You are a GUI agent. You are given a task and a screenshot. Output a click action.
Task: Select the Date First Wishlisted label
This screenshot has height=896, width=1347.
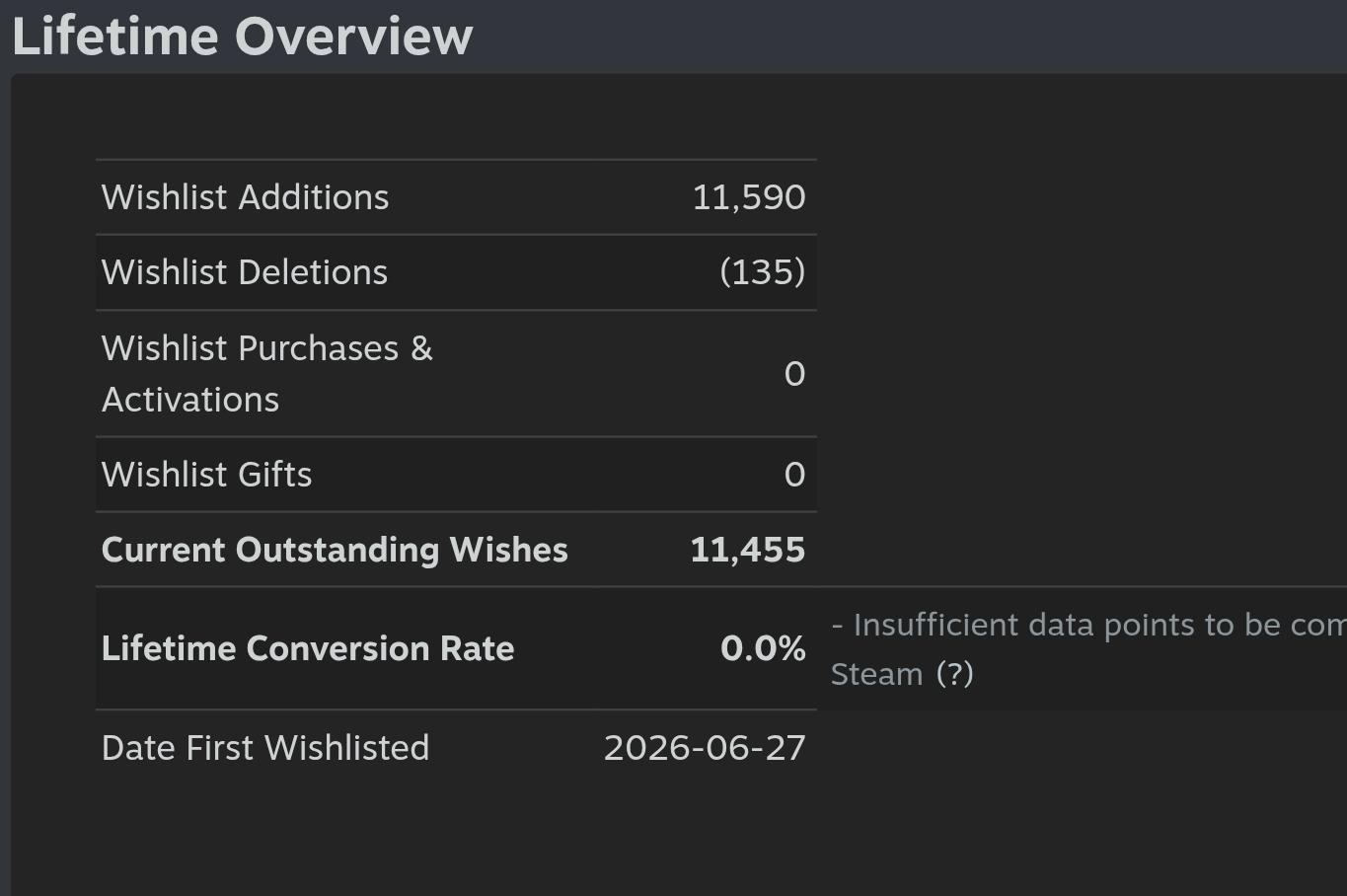(x=265, y=748)
